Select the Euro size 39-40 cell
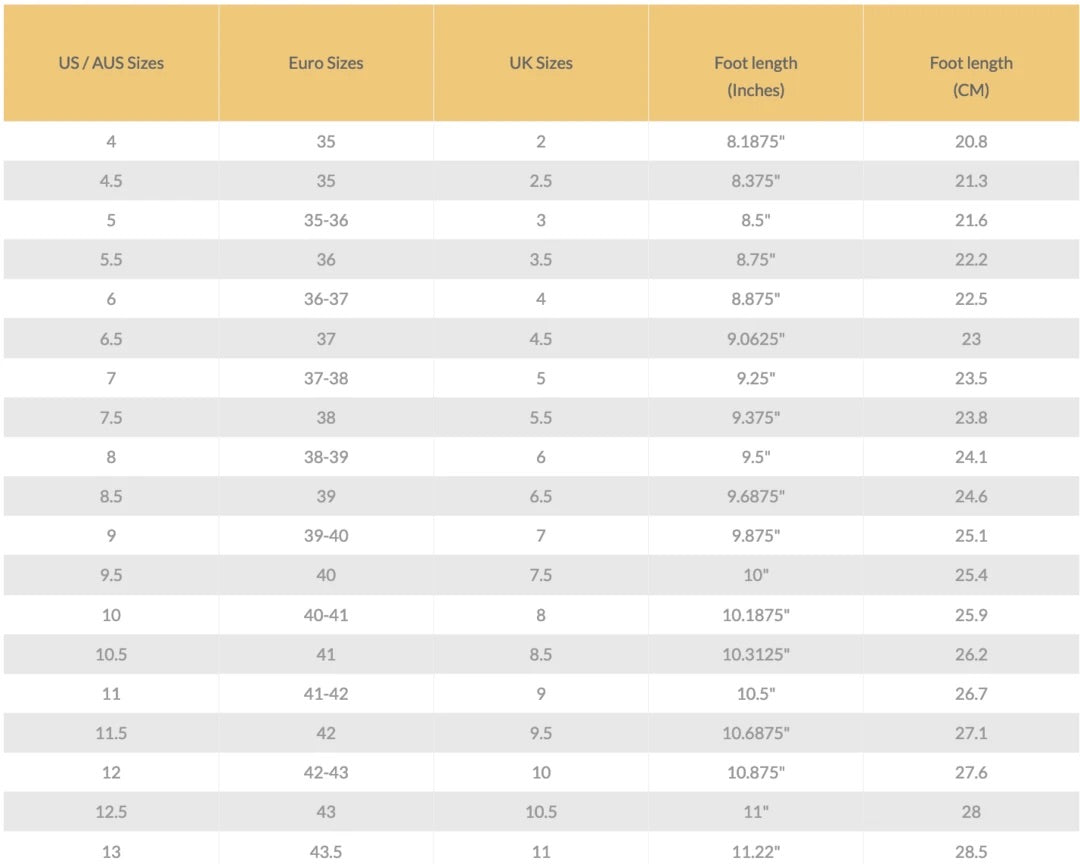The height and width of the screenshot is (864, 1080). tap(326, 536)
